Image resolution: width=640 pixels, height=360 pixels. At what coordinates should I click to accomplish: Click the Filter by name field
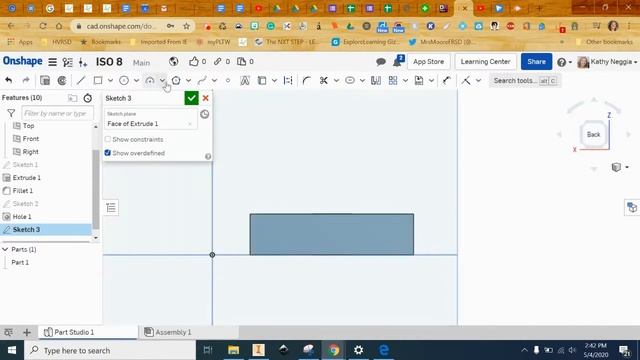click(57, 113)
